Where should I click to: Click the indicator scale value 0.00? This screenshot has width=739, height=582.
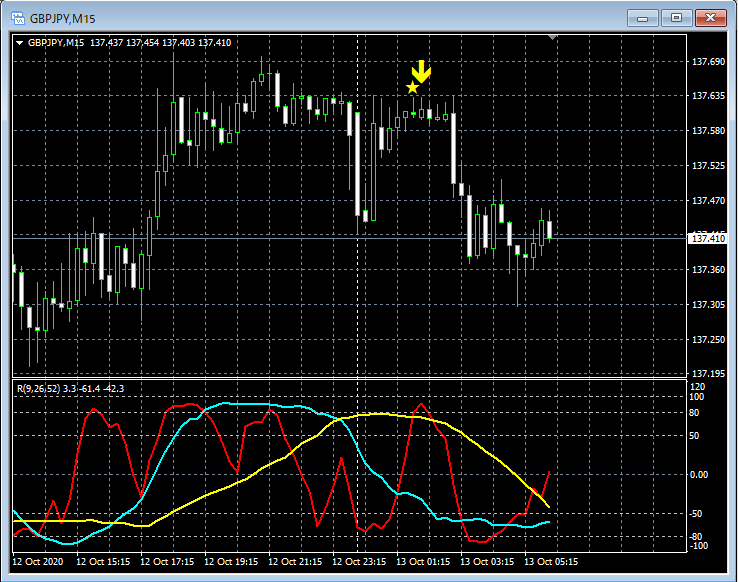click(x=699, y=475)
